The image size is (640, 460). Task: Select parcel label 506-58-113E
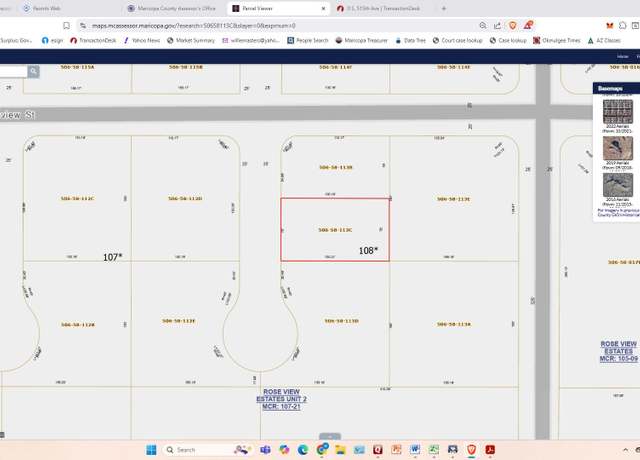453,199
